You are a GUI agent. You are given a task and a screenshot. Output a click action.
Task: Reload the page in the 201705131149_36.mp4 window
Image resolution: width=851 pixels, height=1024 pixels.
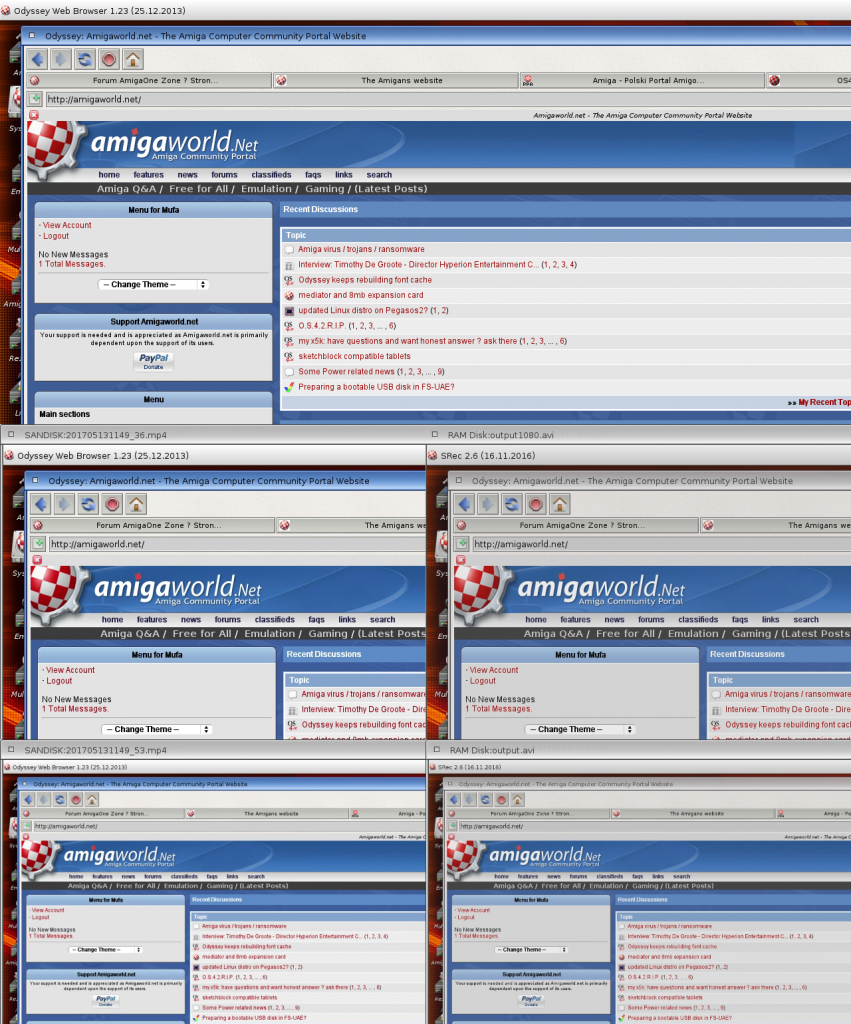[x=88, y=504]
